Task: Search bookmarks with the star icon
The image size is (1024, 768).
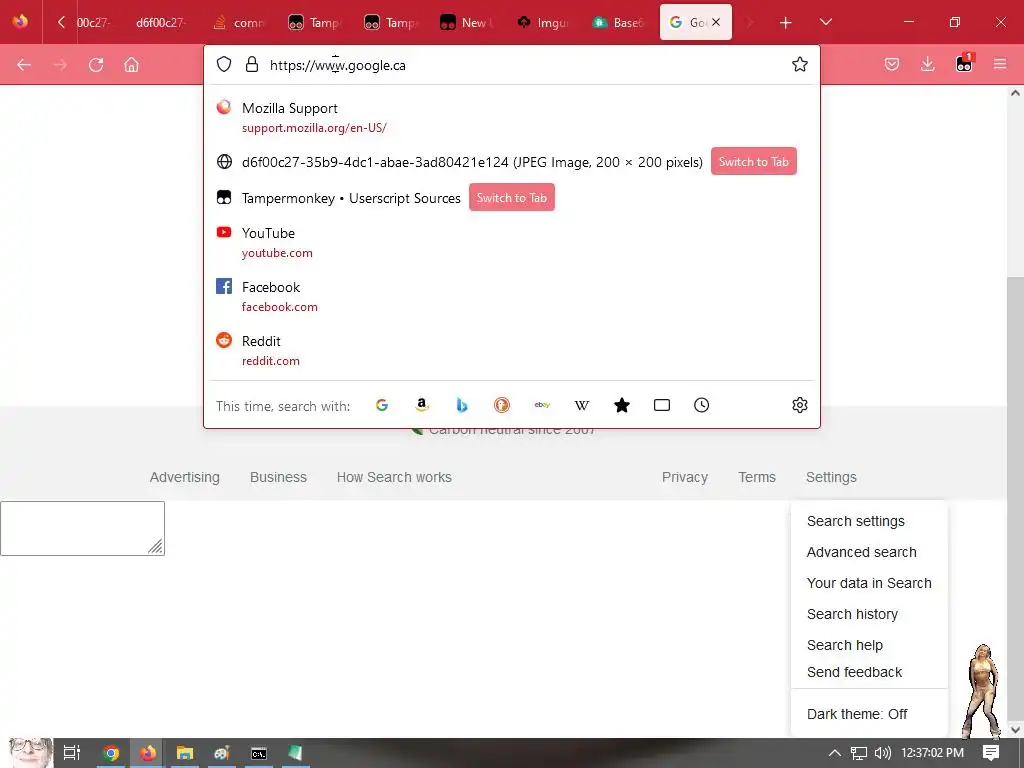Action: tap(622, 405)
